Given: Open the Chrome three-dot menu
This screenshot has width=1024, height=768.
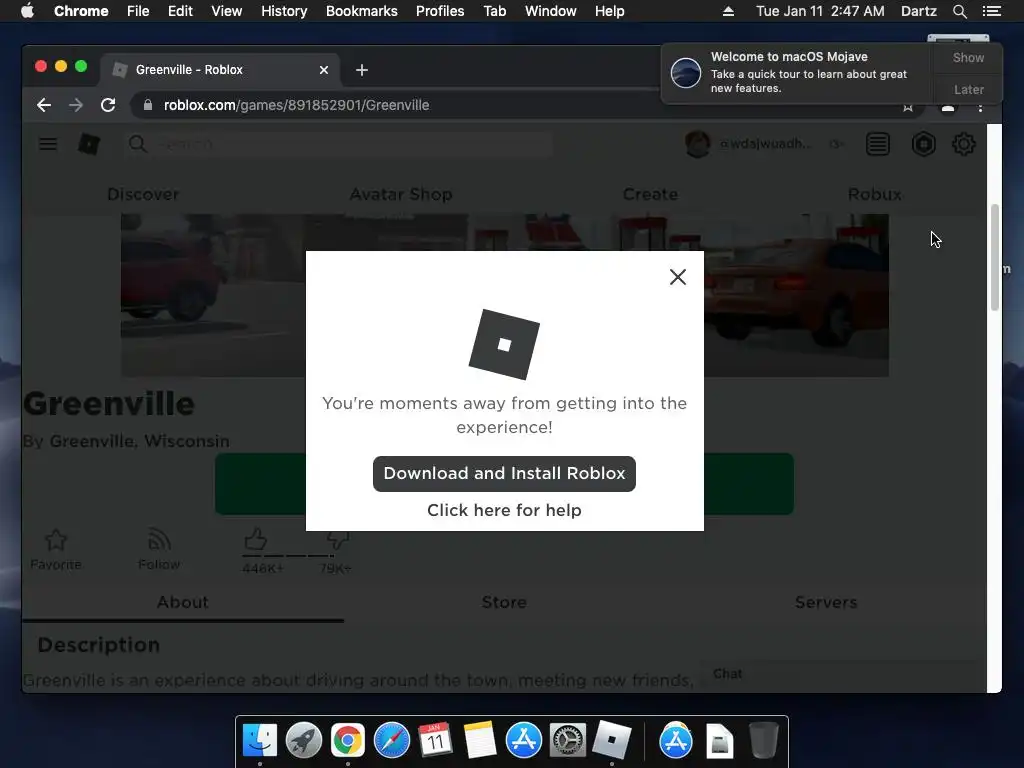Looking at the screenshot, I should point(980,108).
